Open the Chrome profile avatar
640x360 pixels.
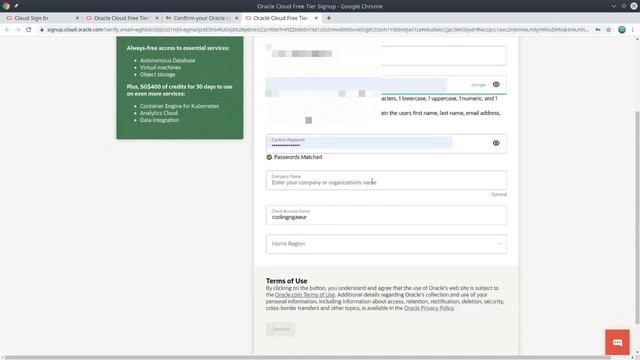tap(622, 29)
